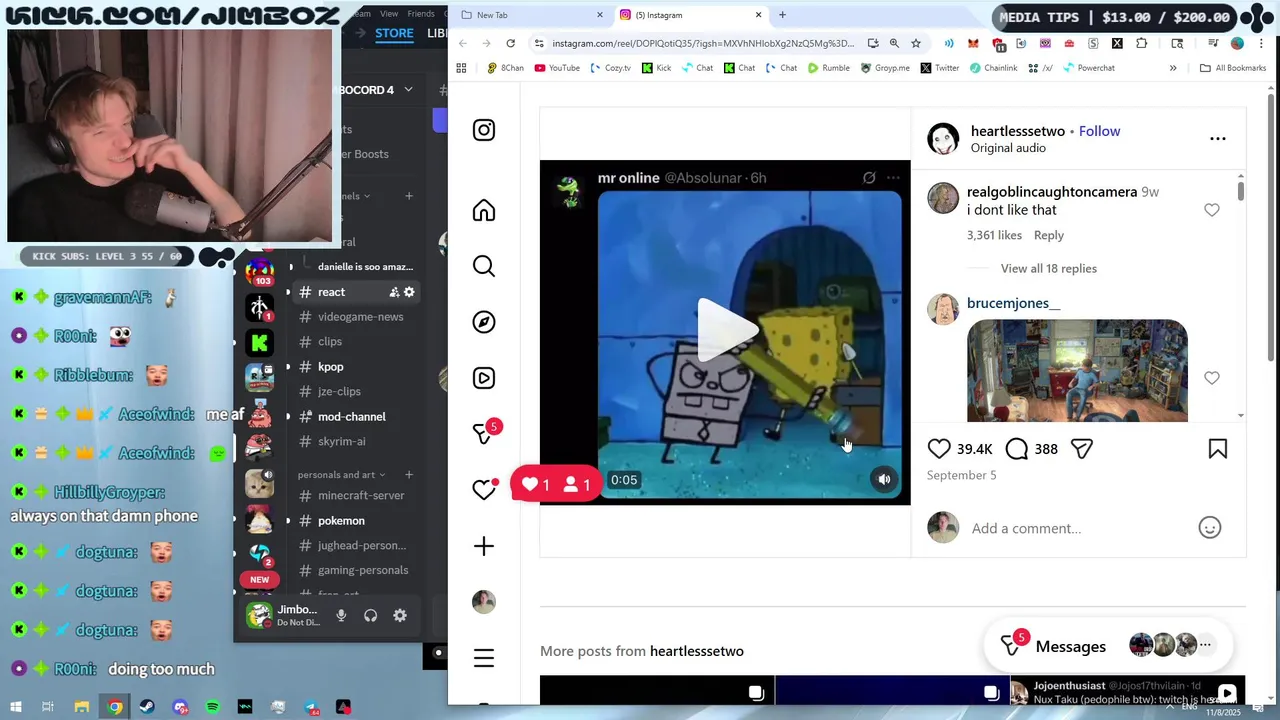Open Instagram home via the logo icon
Screen dimensions: 1280x720
(484, 130)
